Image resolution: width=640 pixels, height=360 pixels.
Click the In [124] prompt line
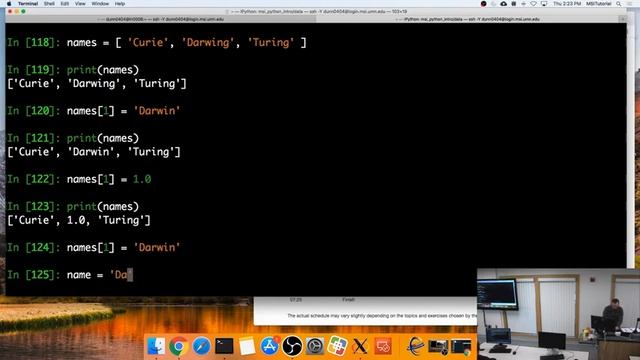[x=93, y=247]
